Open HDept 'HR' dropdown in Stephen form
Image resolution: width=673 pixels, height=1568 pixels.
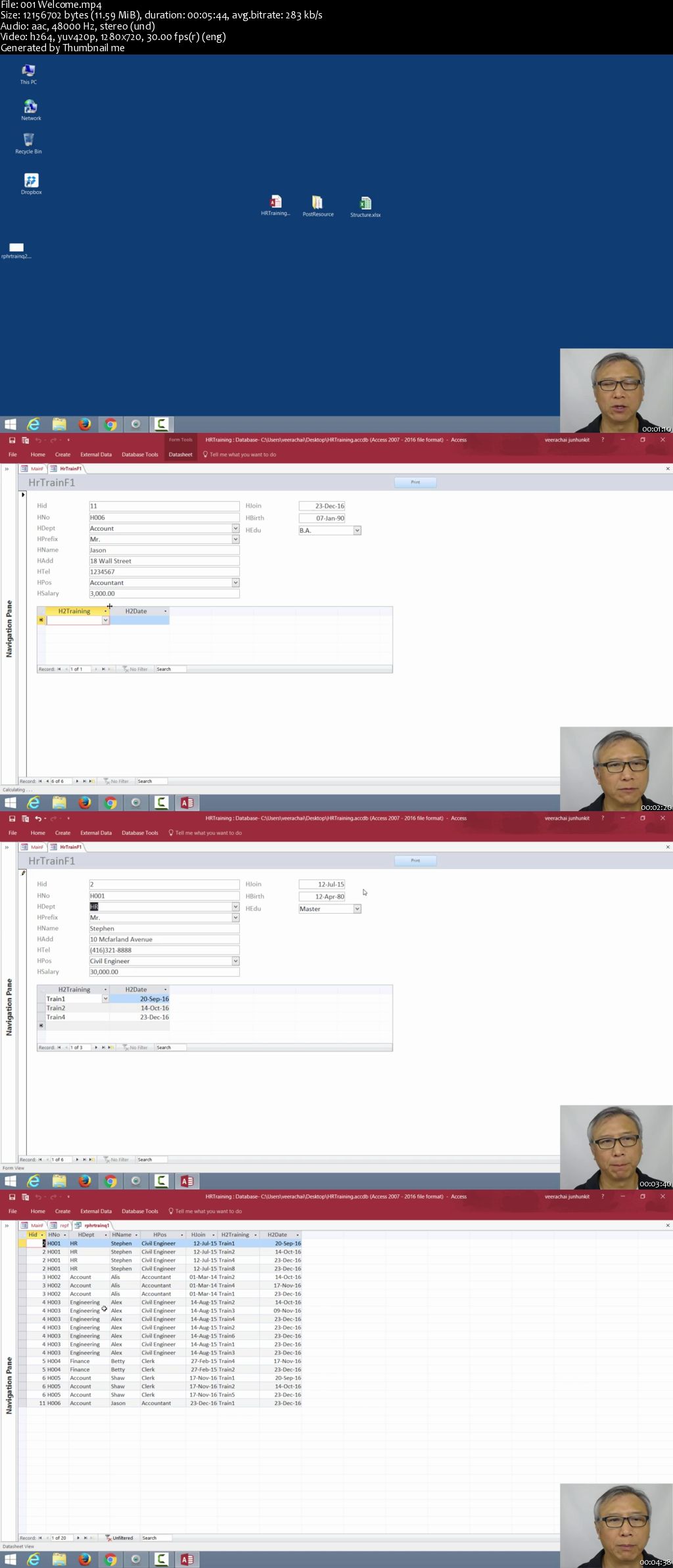[x=235, y=907]
